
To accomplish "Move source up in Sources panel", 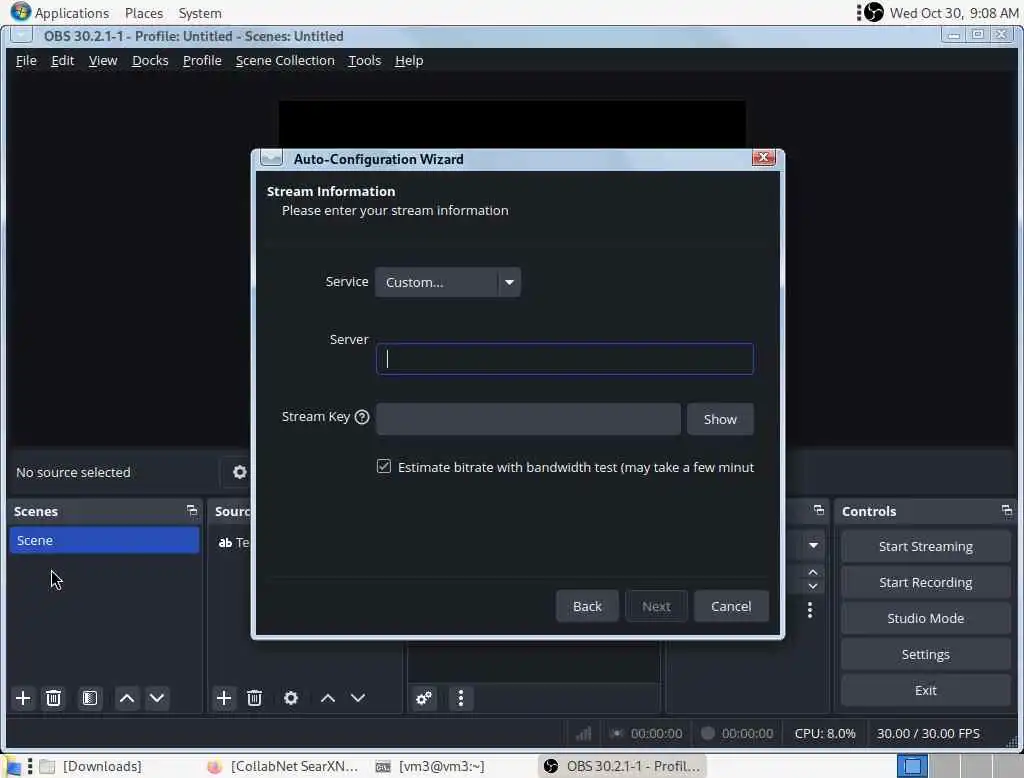I will [x=328, y=698].
